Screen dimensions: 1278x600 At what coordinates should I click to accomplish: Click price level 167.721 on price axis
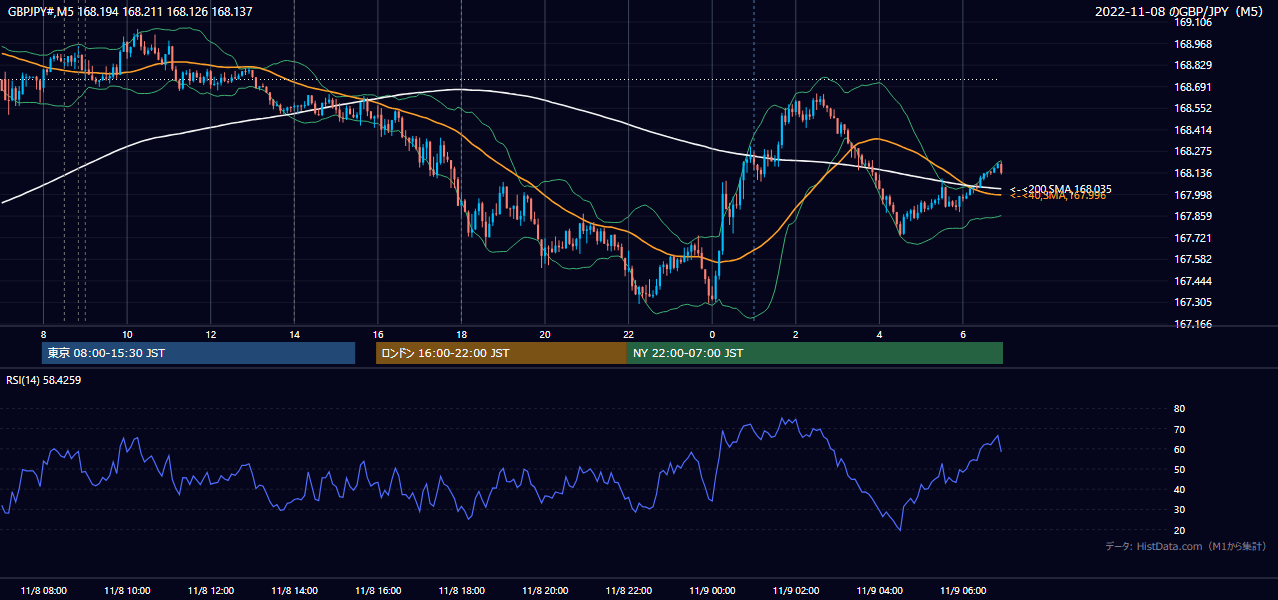(1193, 238)
